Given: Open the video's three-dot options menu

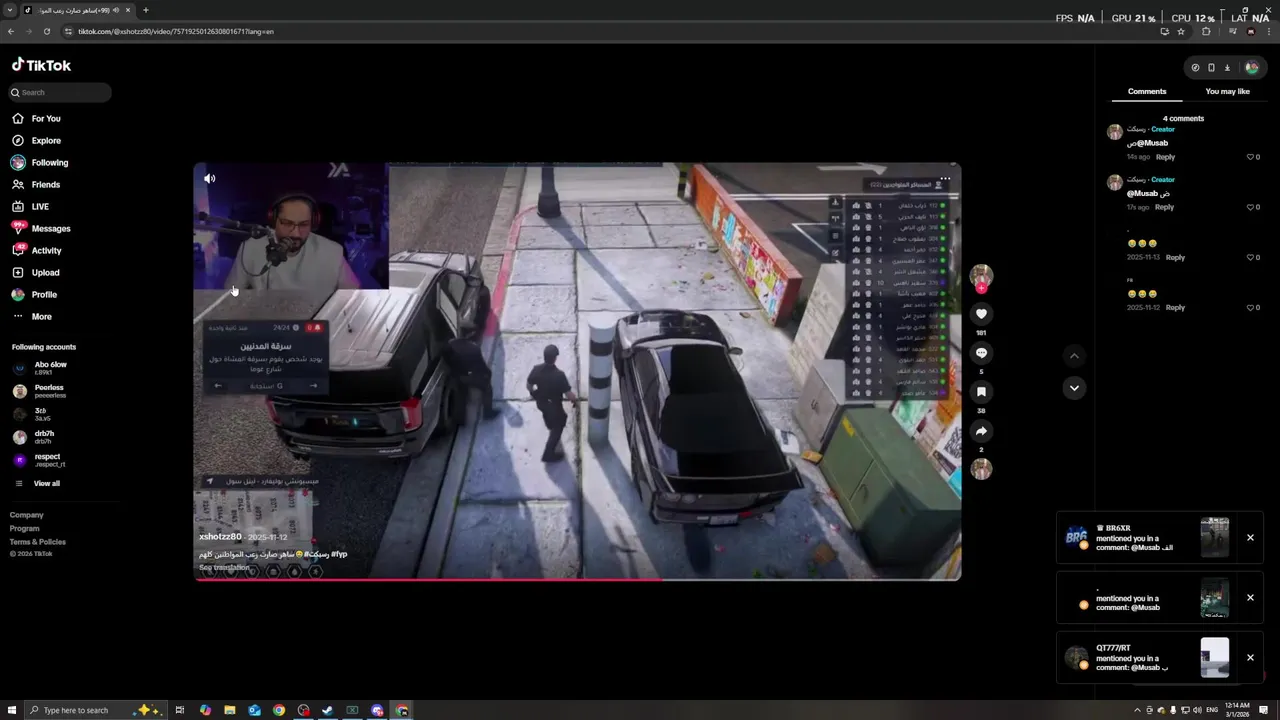Looking at the screenshot, I should [945, 178].
